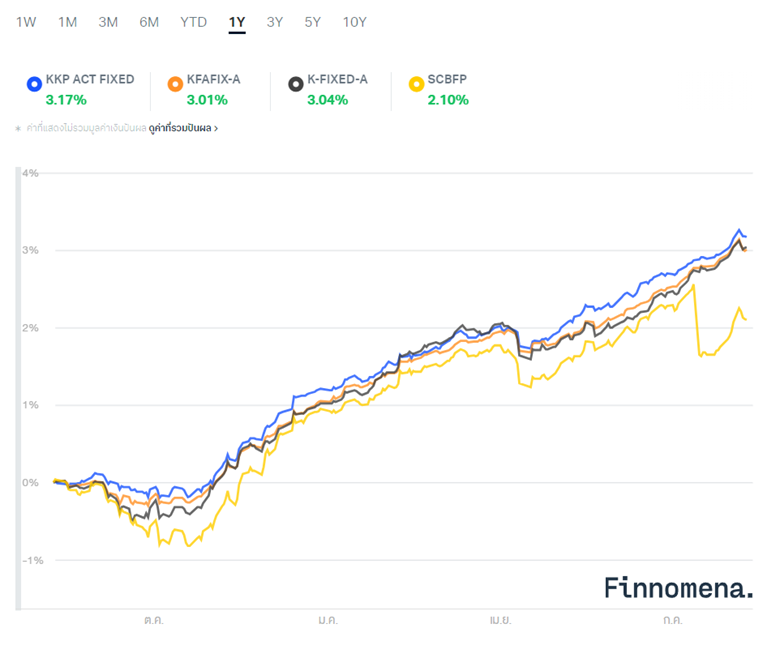Click the 1% y-axis label
Image resolution: width=780 pixels, height=645 pixels.
click(30, 405)
